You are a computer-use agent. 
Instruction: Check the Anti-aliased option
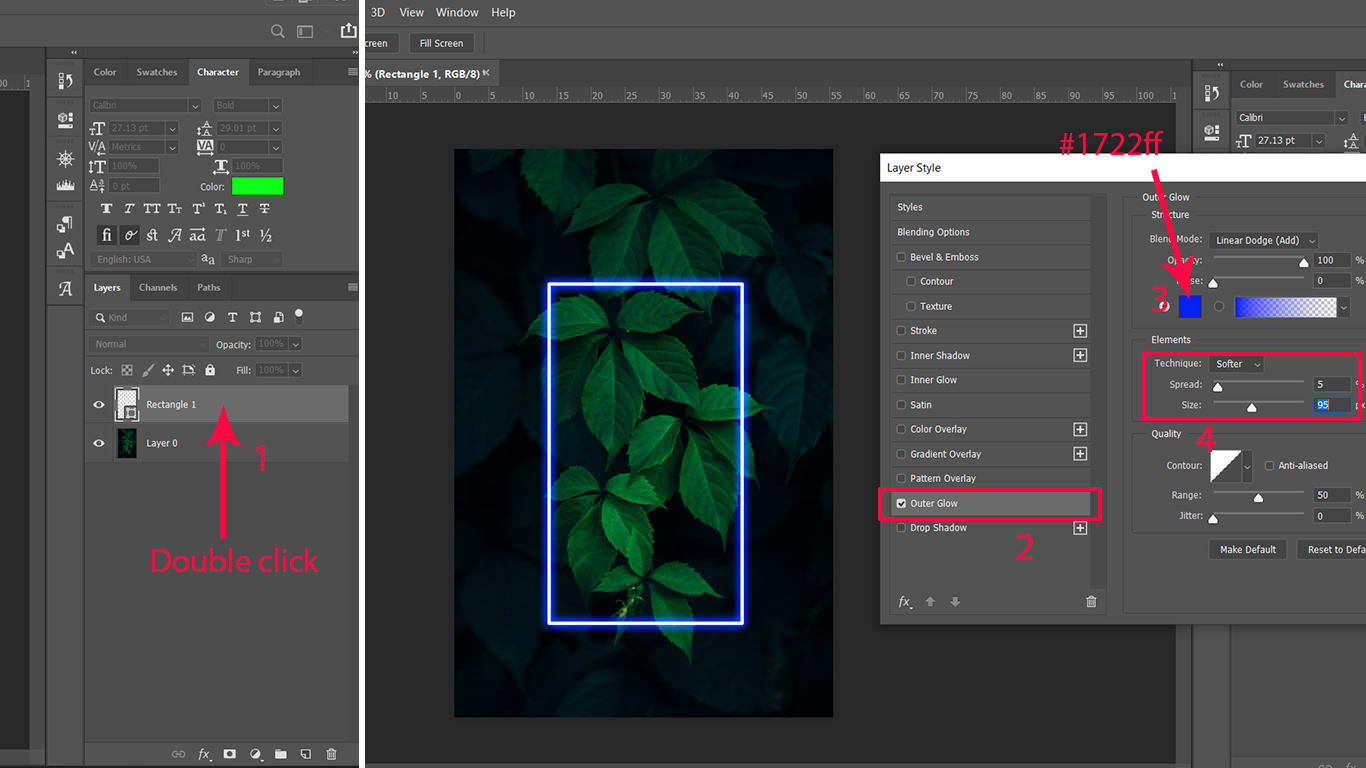tap(1269, 466)
